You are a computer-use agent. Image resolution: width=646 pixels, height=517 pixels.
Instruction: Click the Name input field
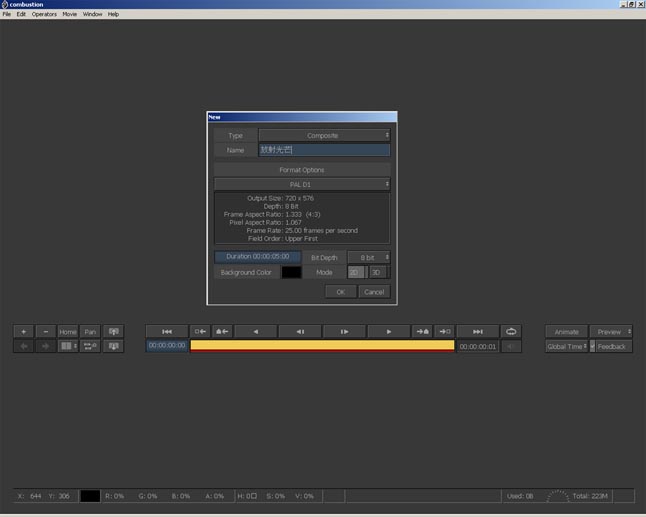click(x=324, y=150)
